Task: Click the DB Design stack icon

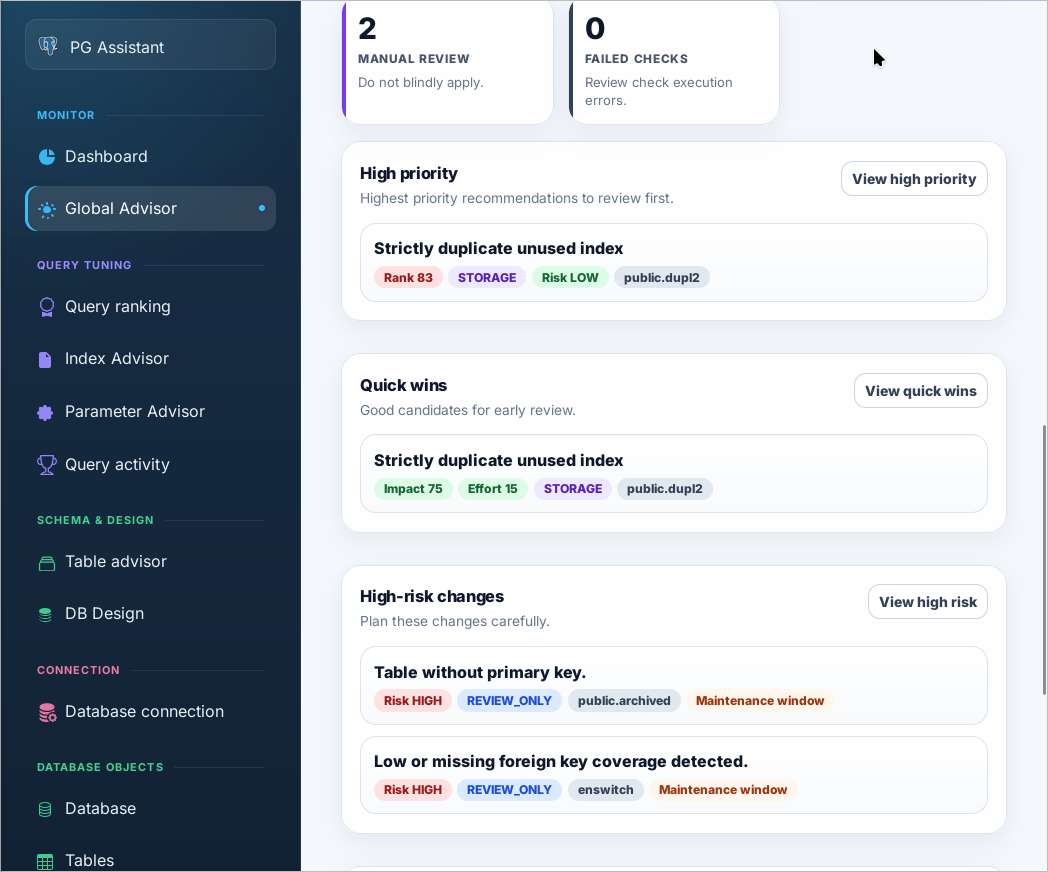Action: click(45, 614)
